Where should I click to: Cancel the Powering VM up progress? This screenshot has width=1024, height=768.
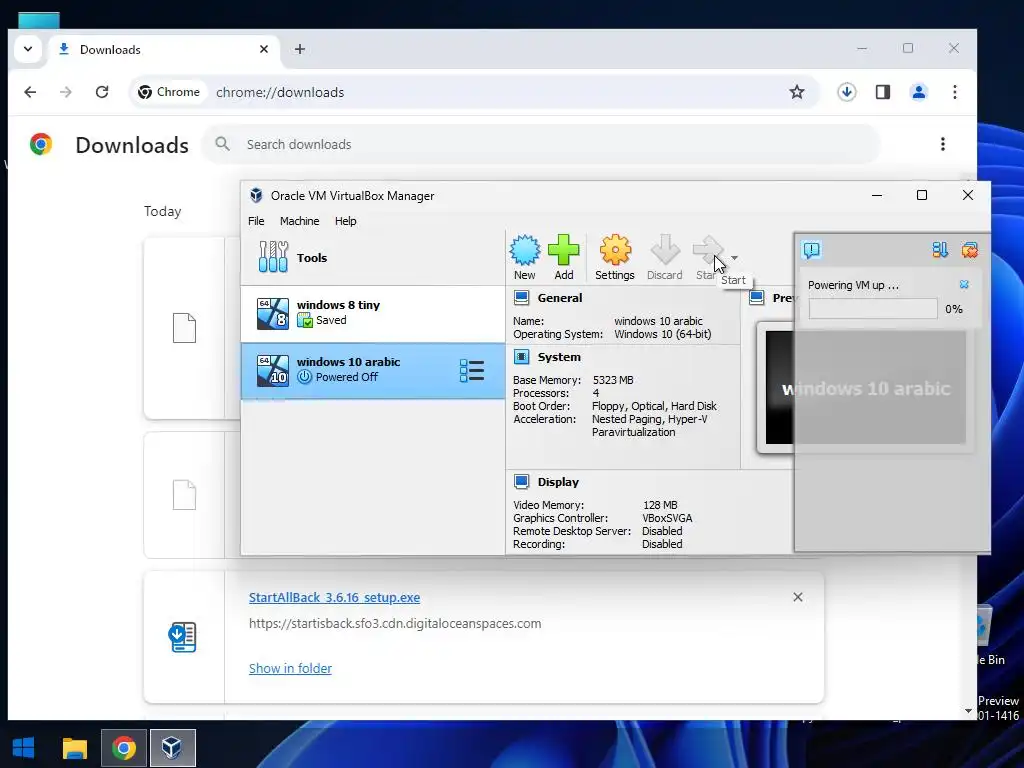964,285
